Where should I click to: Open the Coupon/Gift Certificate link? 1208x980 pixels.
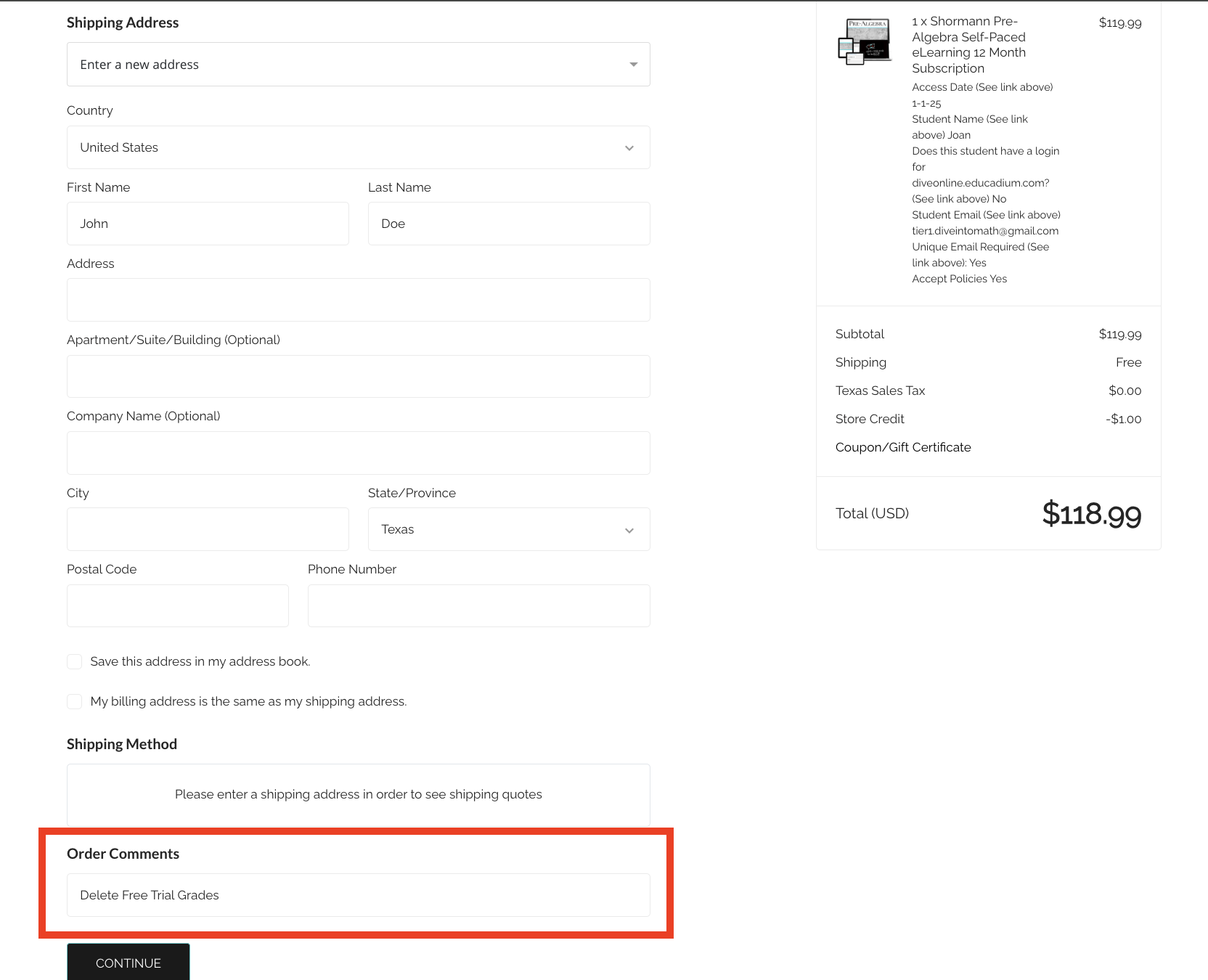click(903, 447)
